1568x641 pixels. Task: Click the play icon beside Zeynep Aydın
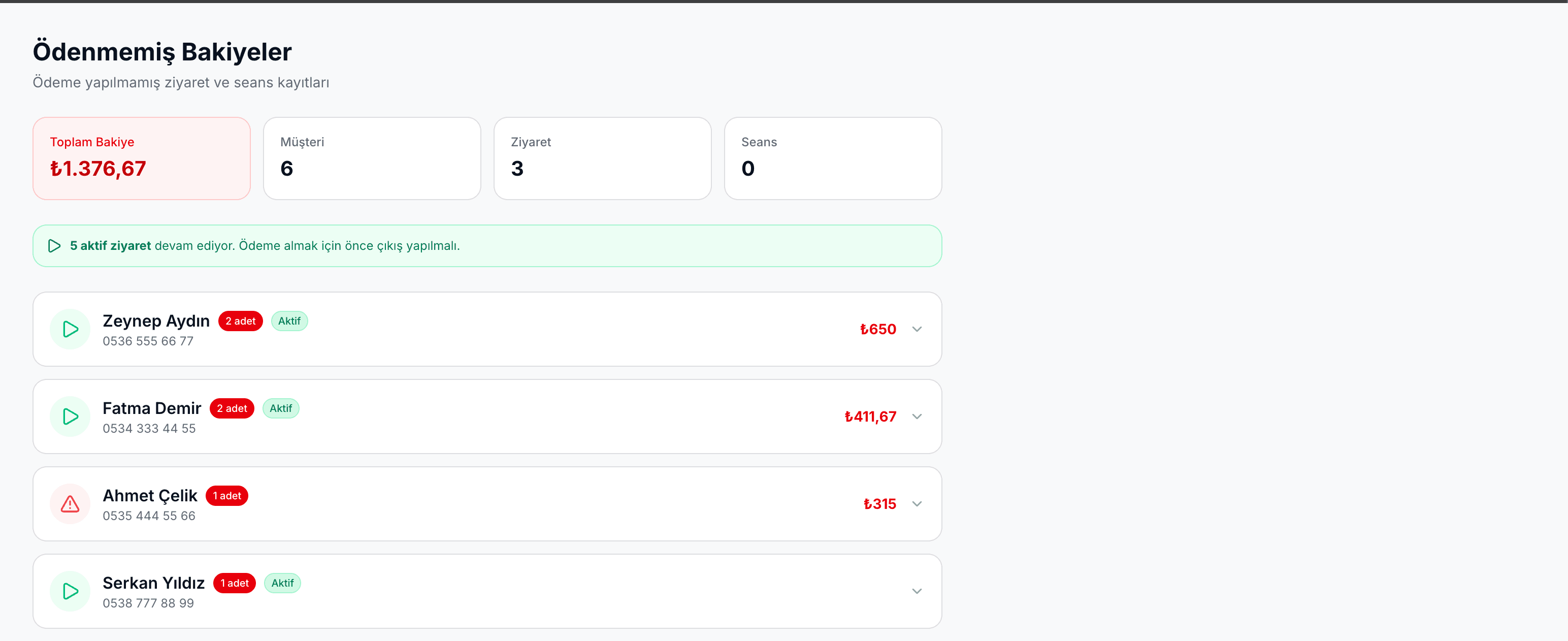pyautogui.click(x=70, y=329)
